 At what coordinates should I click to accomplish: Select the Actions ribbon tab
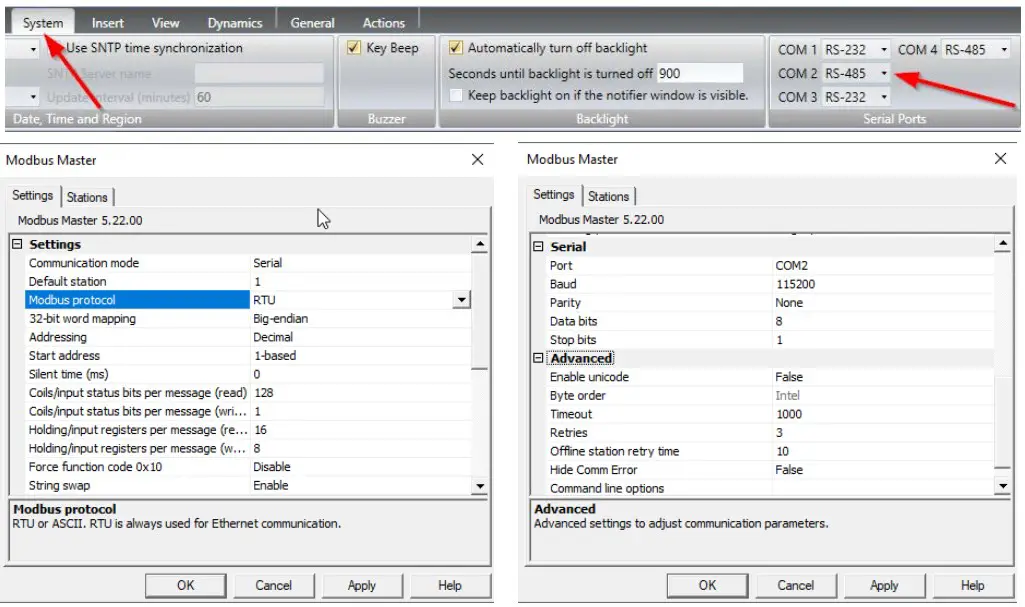(x=383, y=20)
